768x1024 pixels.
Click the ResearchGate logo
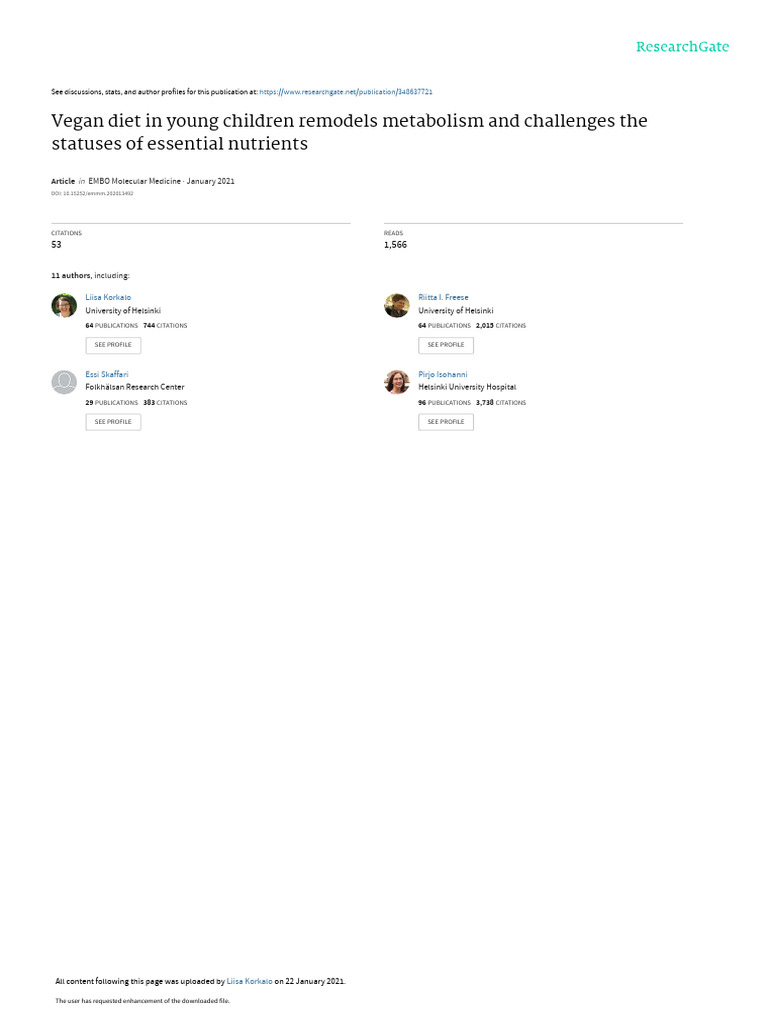coord(682,47)
